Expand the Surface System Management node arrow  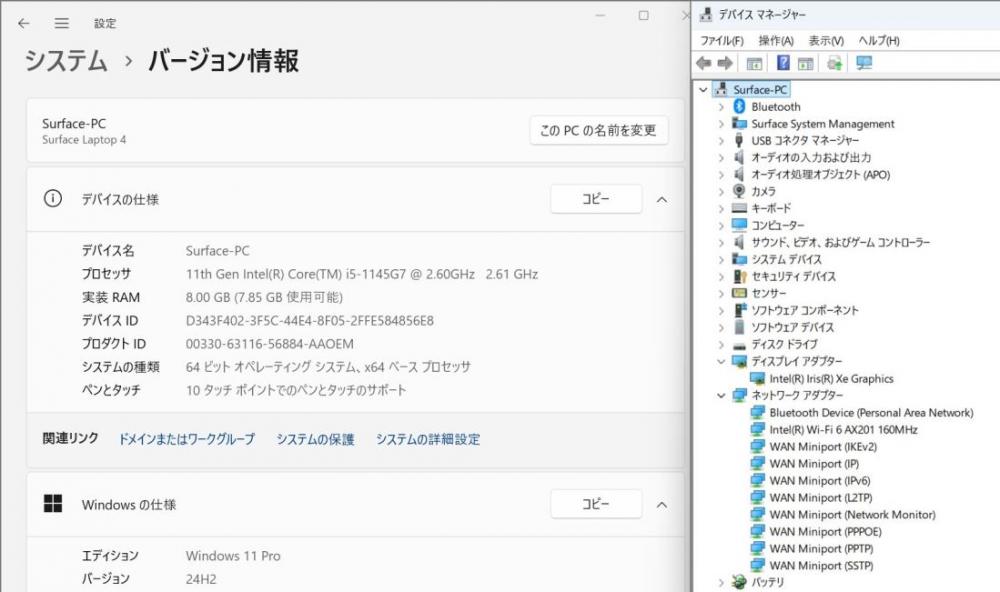point(721,124)
